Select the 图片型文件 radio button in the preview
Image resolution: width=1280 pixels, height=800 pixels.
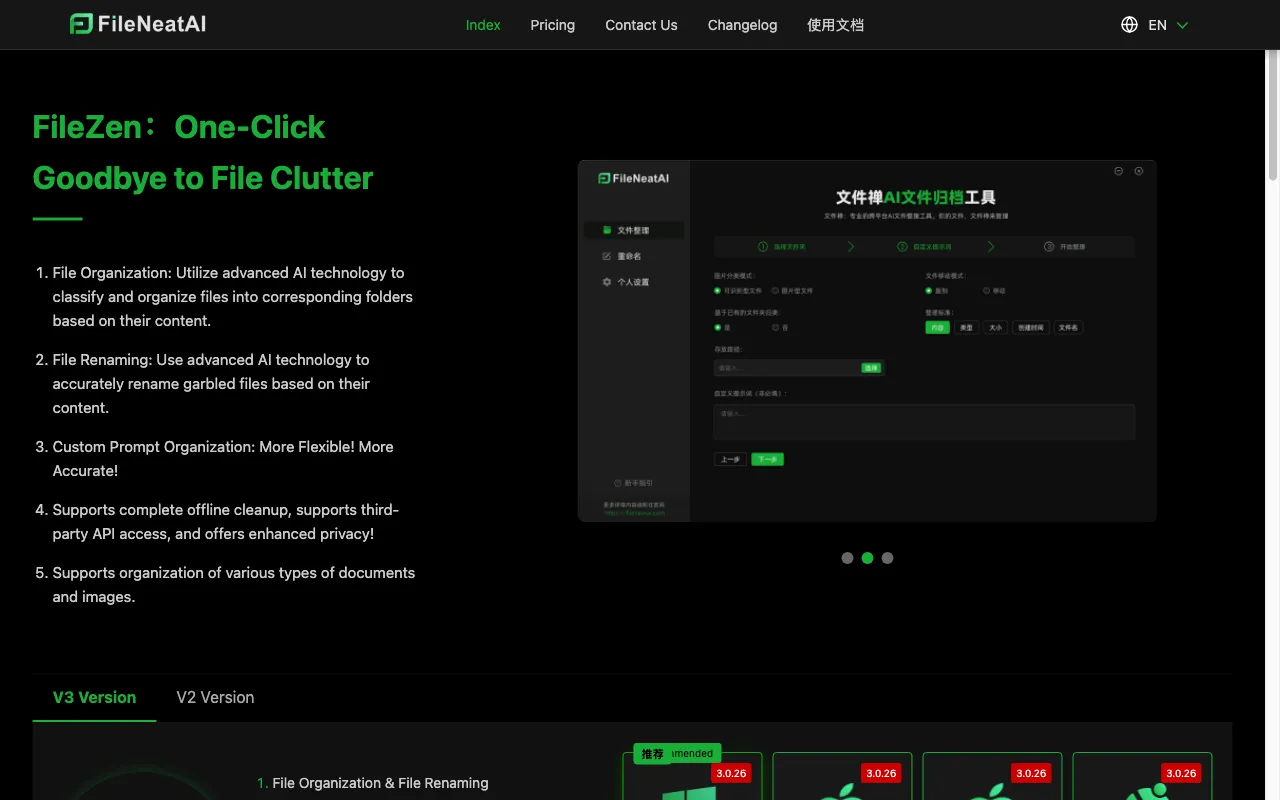click(775, 291)
